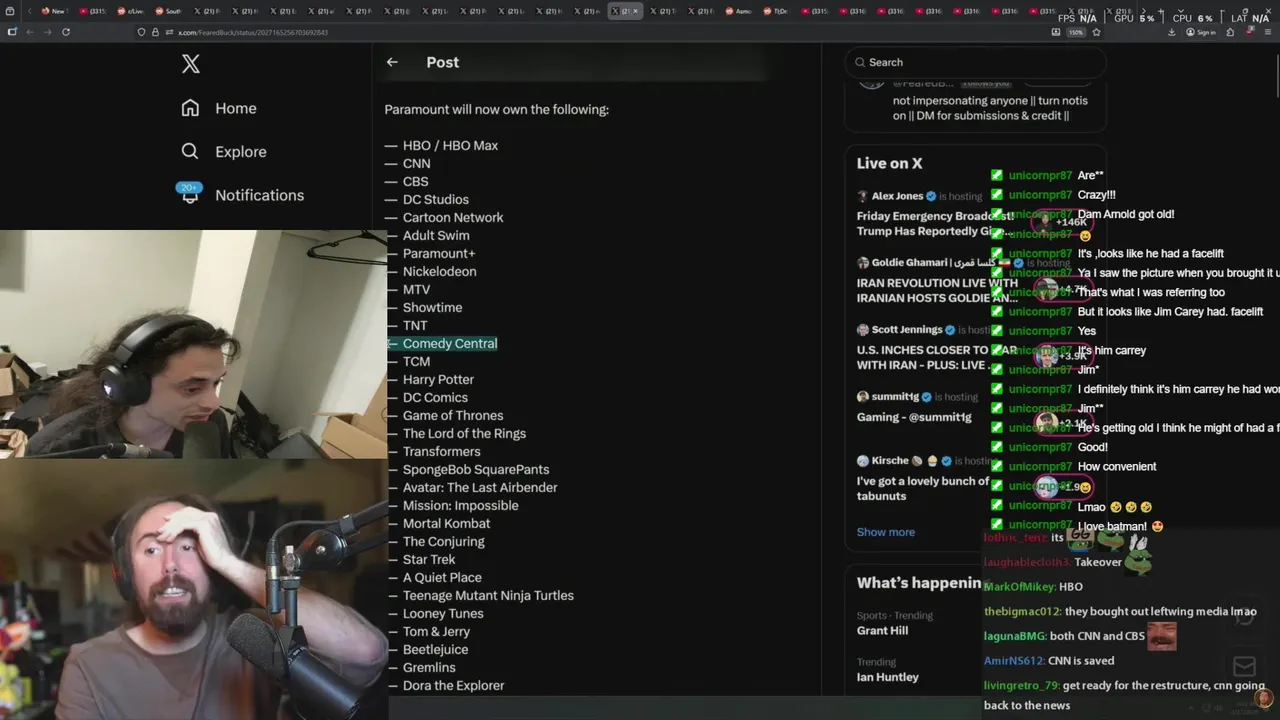
Task: Open summit1g Gaming live stream
Action: coord(930,407)
